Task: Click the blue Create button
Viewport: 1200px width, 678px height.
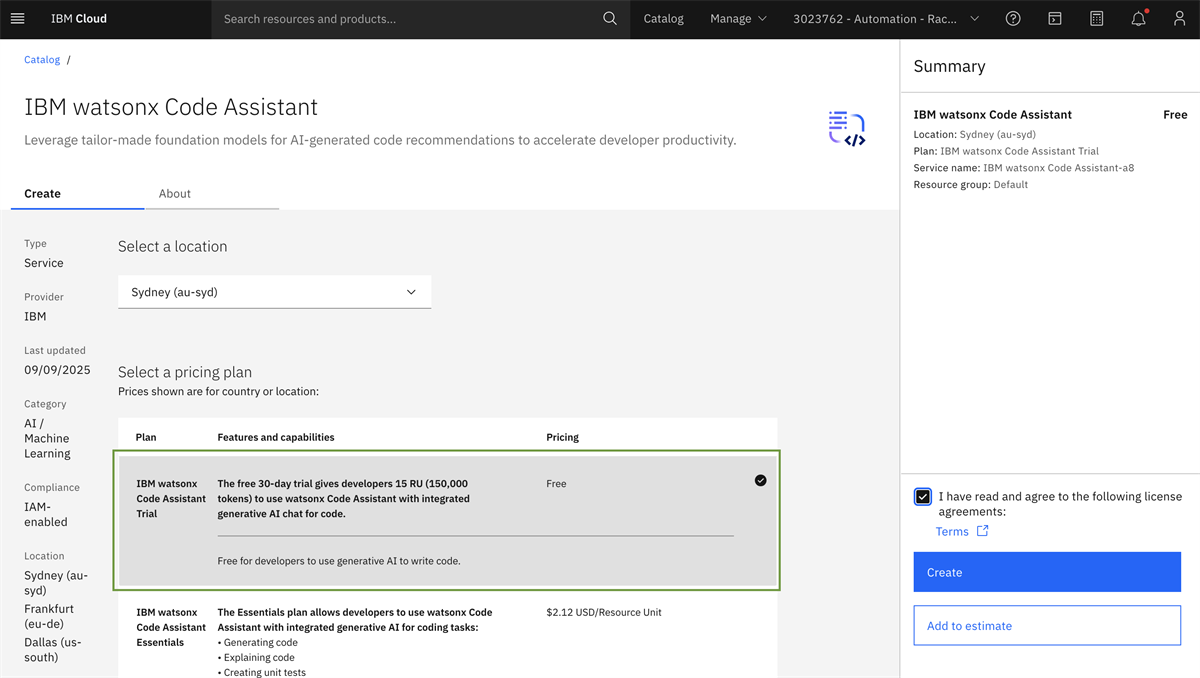Action: (x=1047, y=573)
